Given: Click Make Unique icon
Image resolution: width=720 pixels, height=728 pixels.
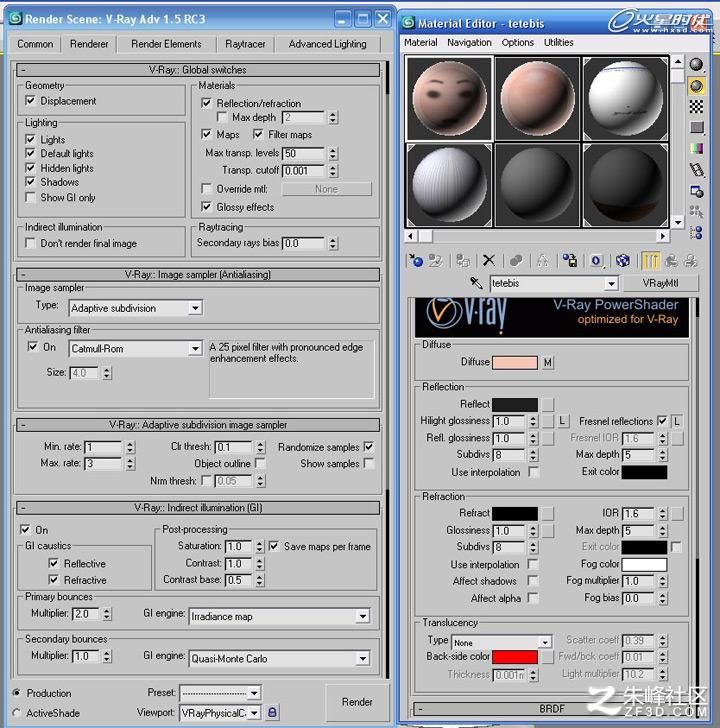Looking at the screenshot, I should (542, 260).
